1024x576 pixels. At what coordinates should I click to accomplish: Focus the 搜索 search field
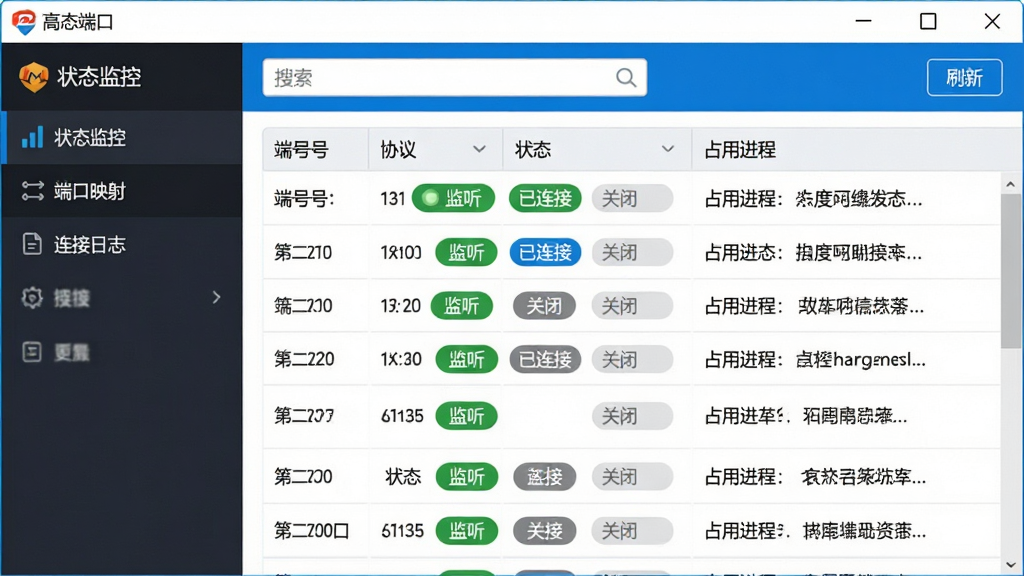[x=455, y=78]
